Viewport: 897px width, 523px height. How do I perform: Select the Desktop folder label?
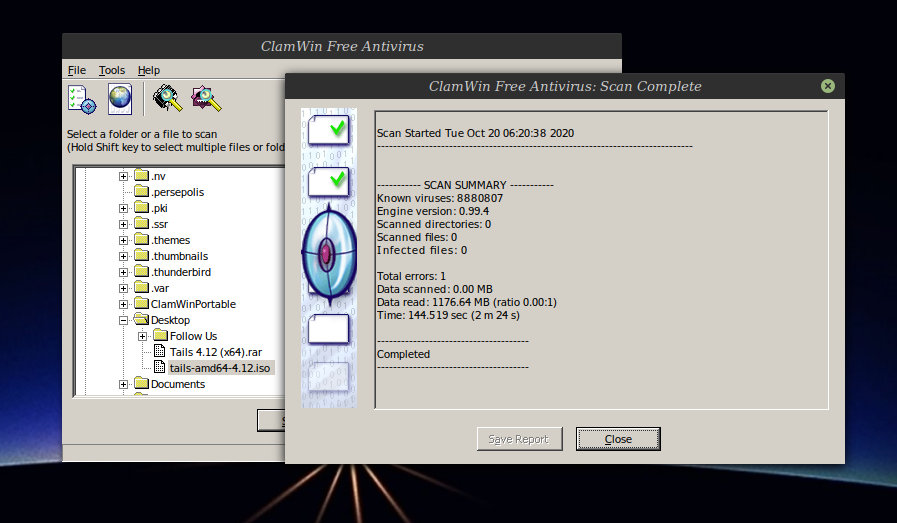(x=170, y=320)
